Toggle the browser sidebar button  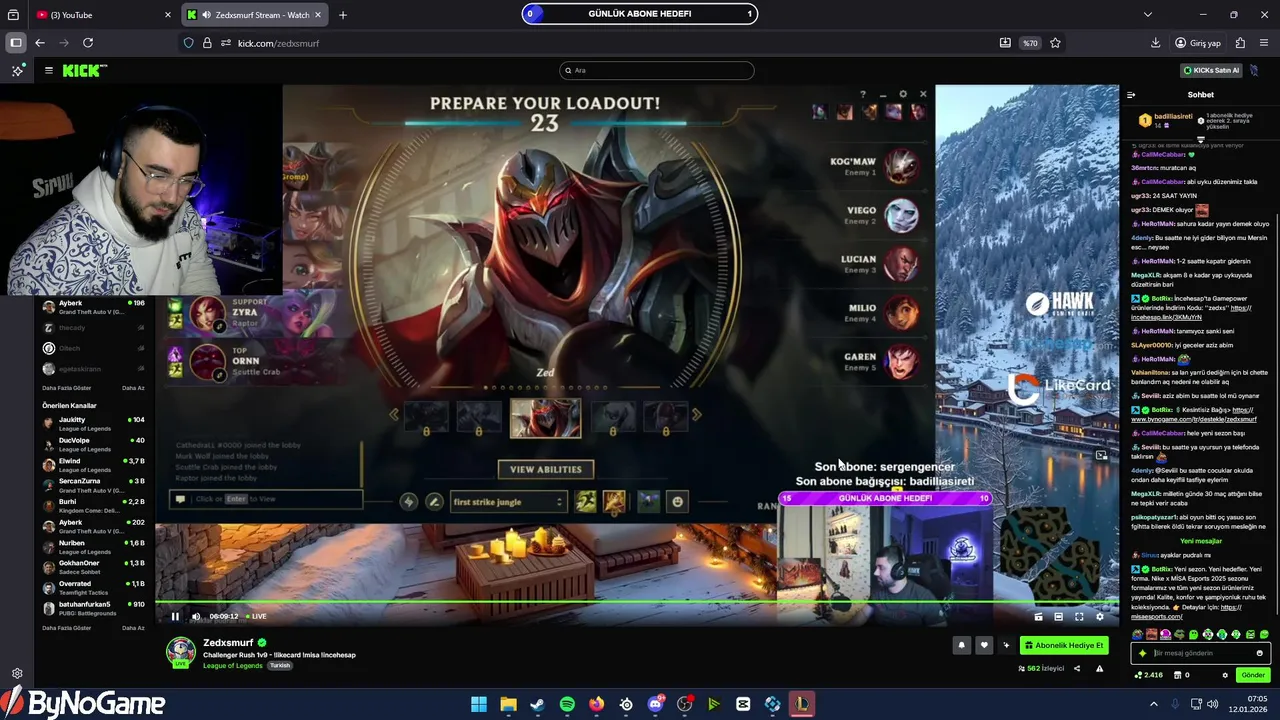click(15, 43)
